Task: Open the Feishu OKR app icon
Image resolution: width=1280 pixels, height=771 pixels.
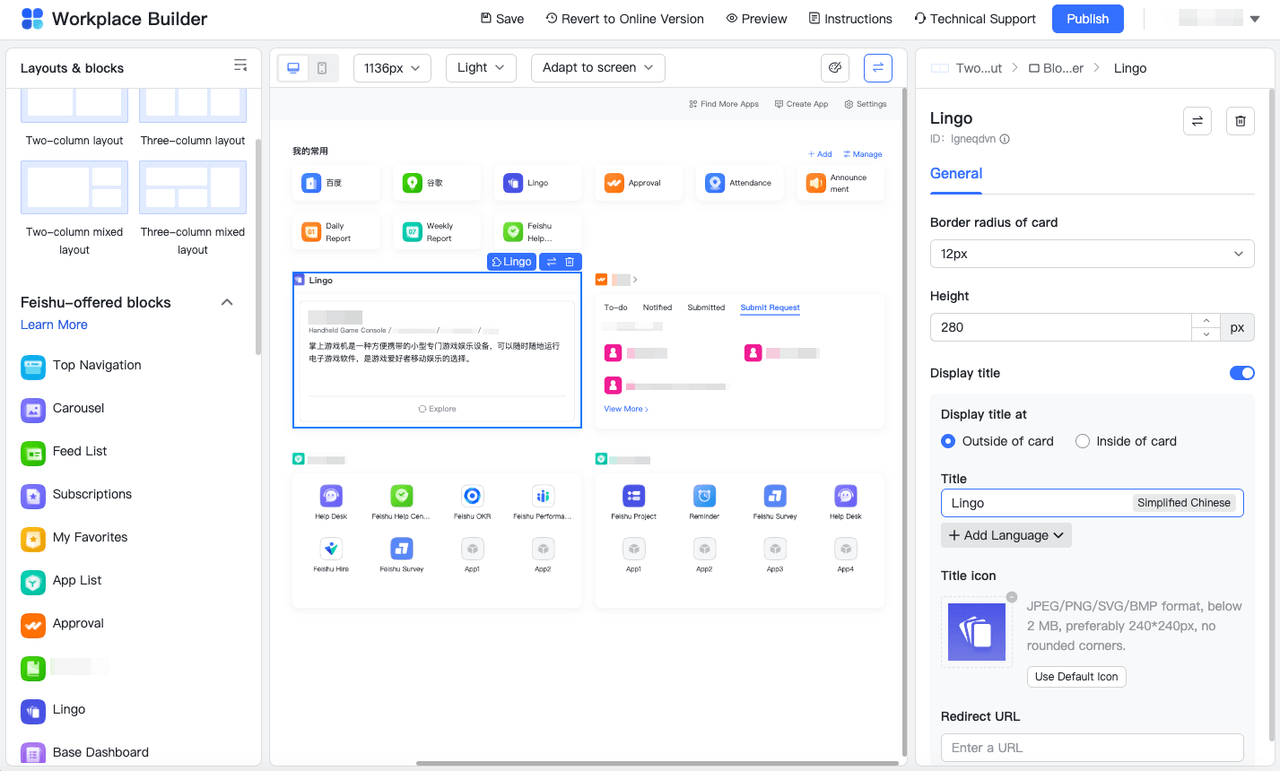Action: (472, 496)
